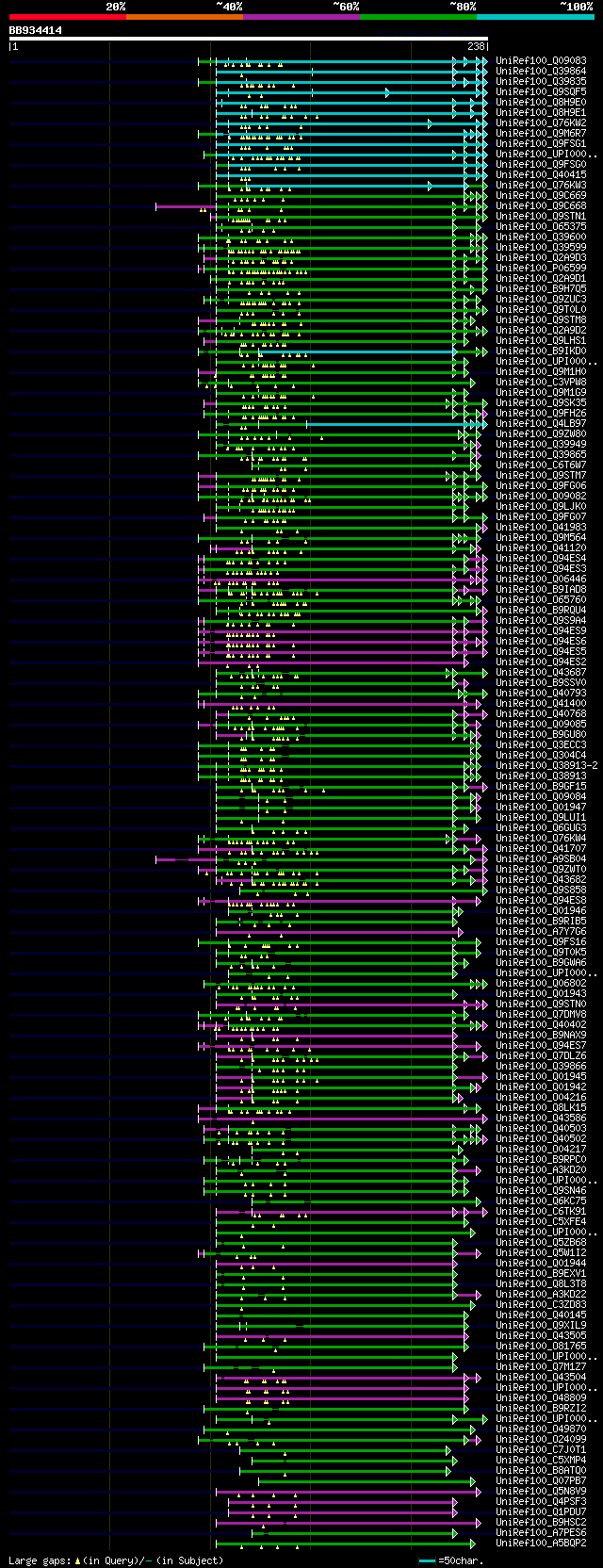Viewport: 603px width, 1568px height.
Task: Select hit label UniRef100_Q3ECC3
Action: [541, 744]
